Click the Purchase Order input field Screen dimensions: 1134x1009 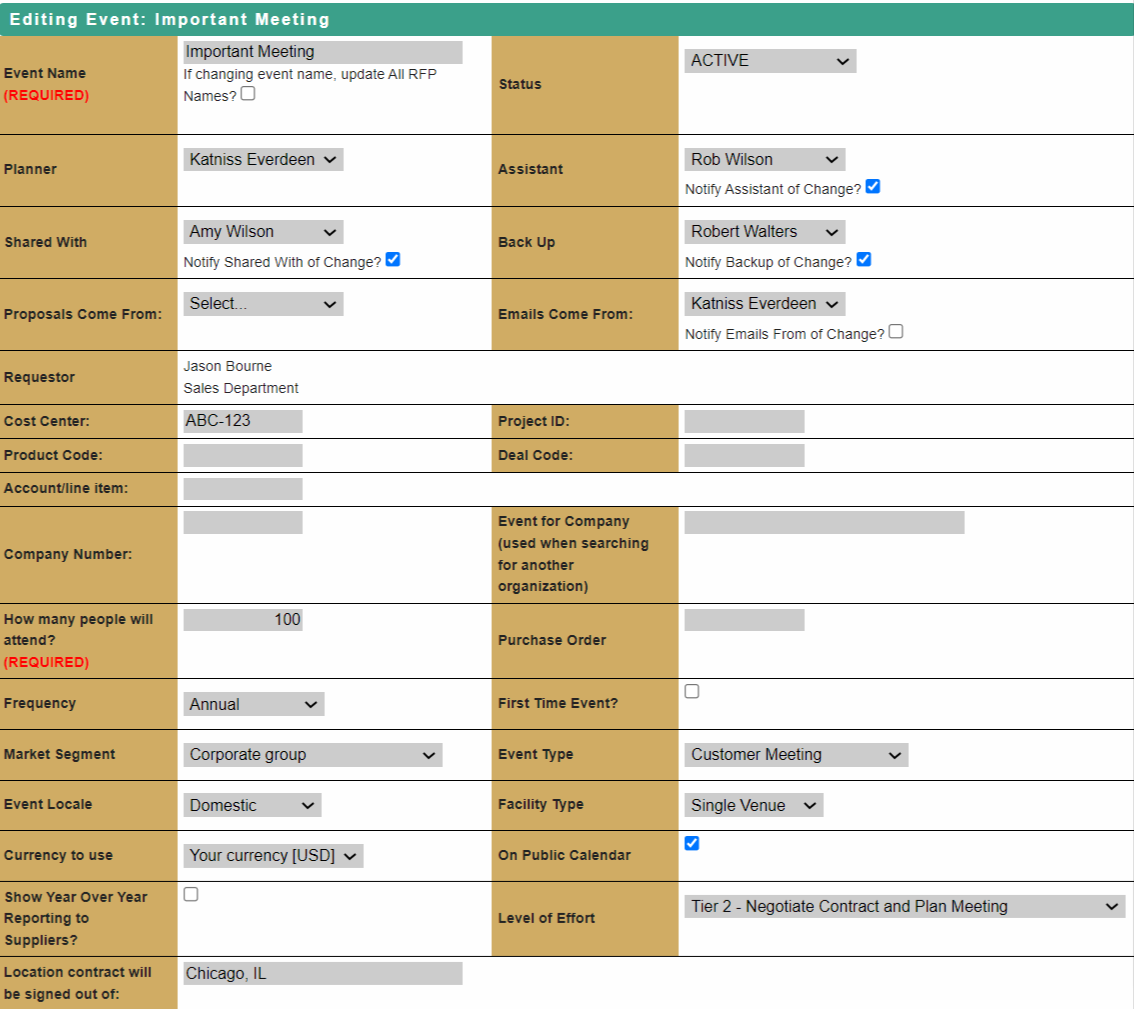coord(744,620)
